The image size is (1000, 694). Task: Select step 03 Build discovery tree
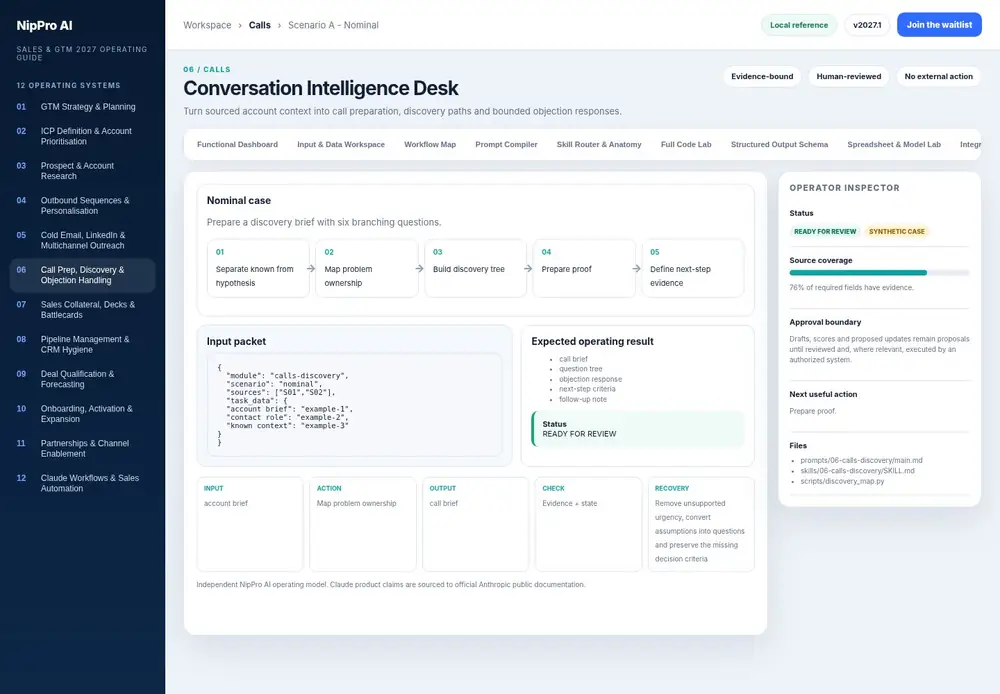[x=476, y=269]
